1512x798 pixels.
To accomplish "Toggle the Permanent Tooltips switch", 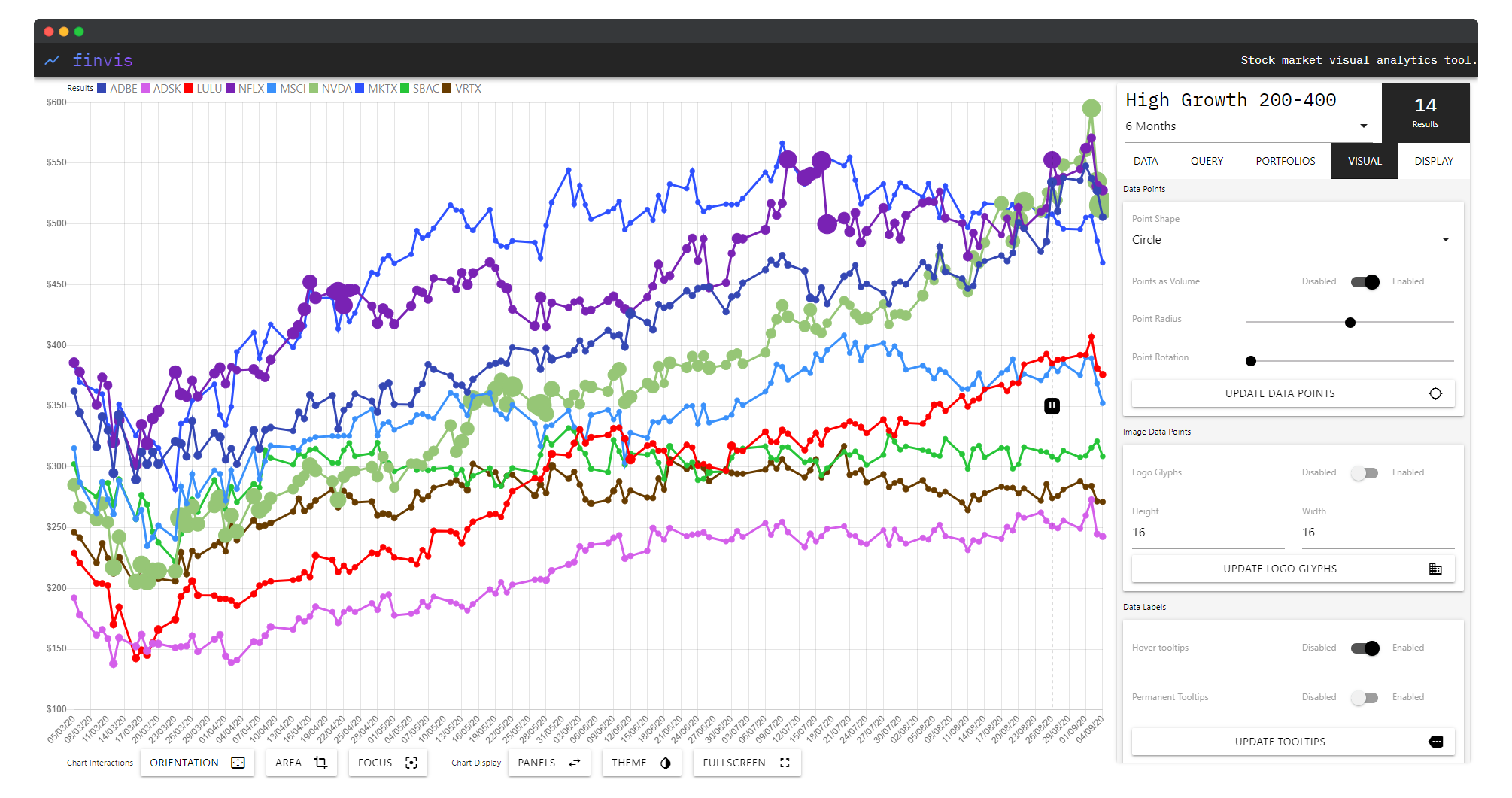I will pyautogui.click(x=1365, y=698).
